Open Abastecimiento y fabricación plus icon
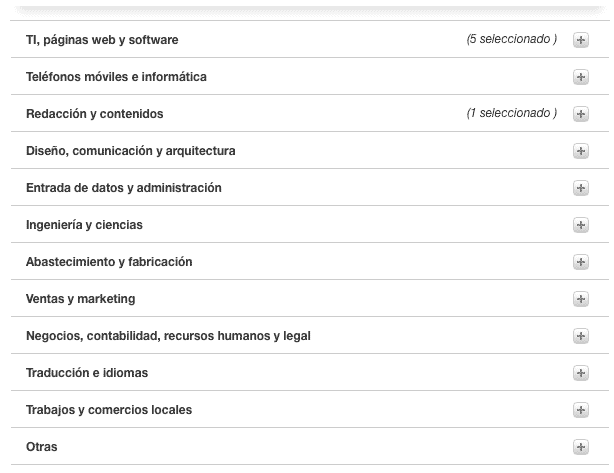 (x=581, y=262)
